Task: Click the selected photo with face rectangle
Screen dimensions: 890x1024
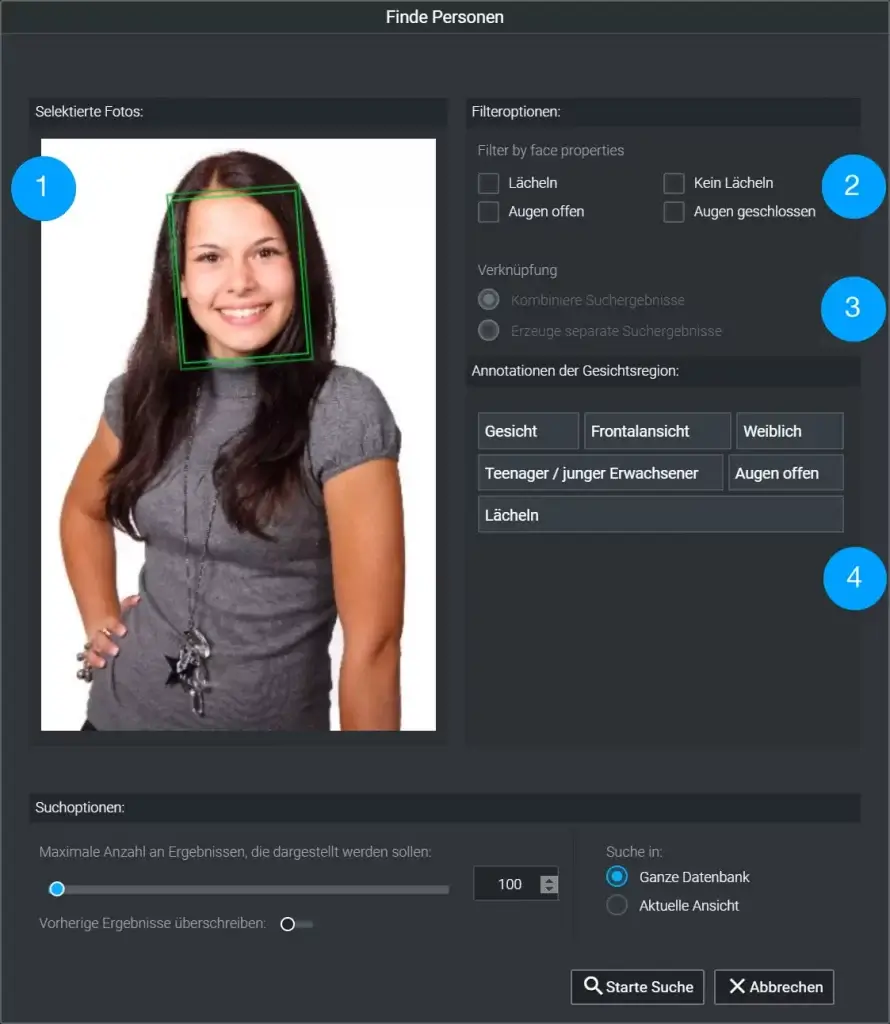Action: (238, 435)
